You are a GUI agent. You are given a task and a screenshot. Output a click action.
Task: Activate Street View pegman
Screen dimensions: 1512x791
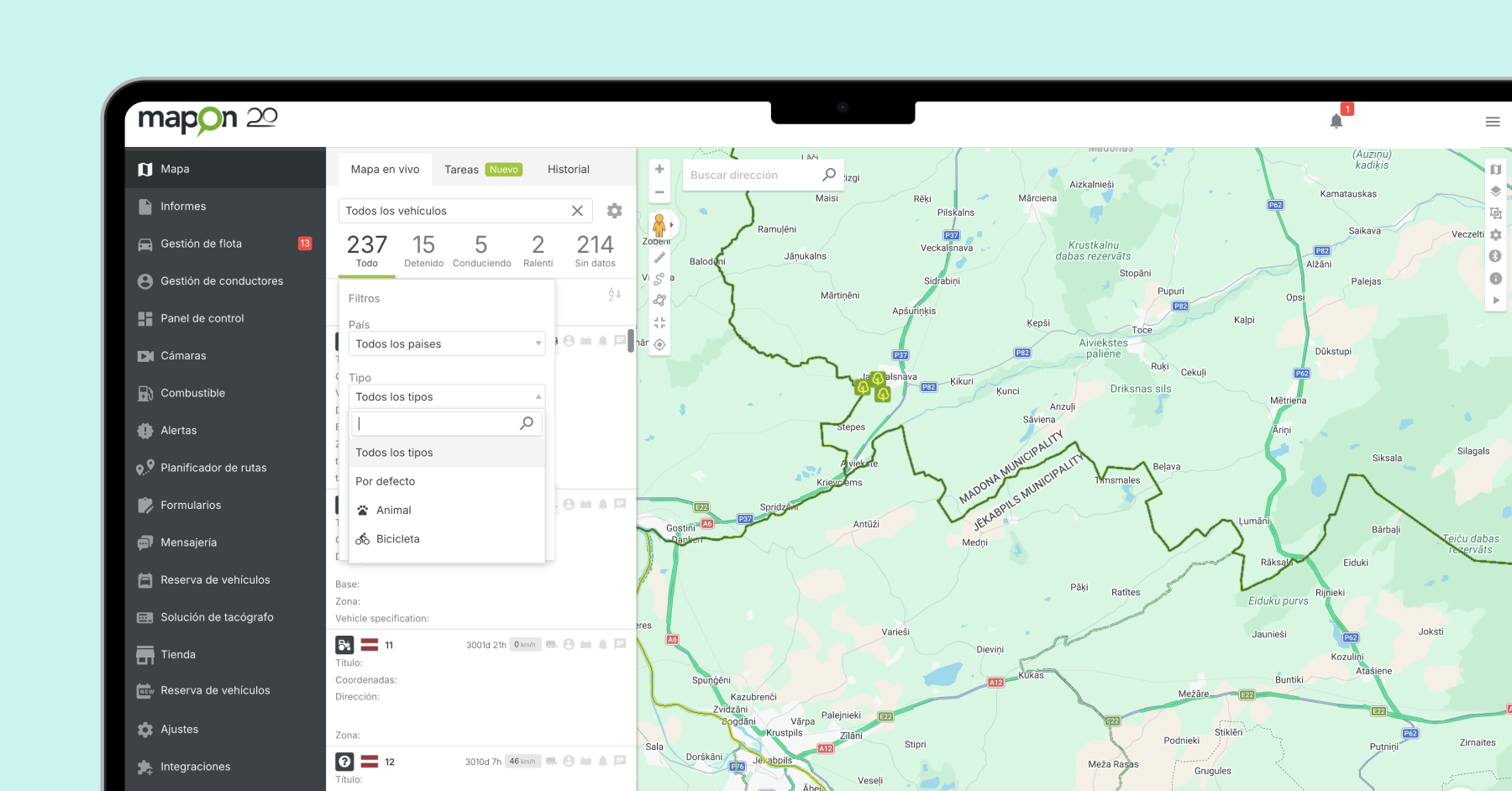pos(659,225)
